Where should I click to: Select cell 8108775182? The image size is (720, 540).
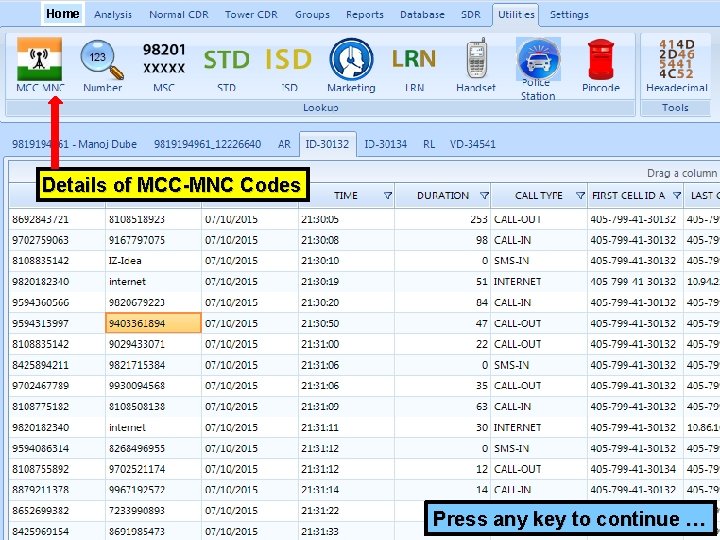coord(57,406)
